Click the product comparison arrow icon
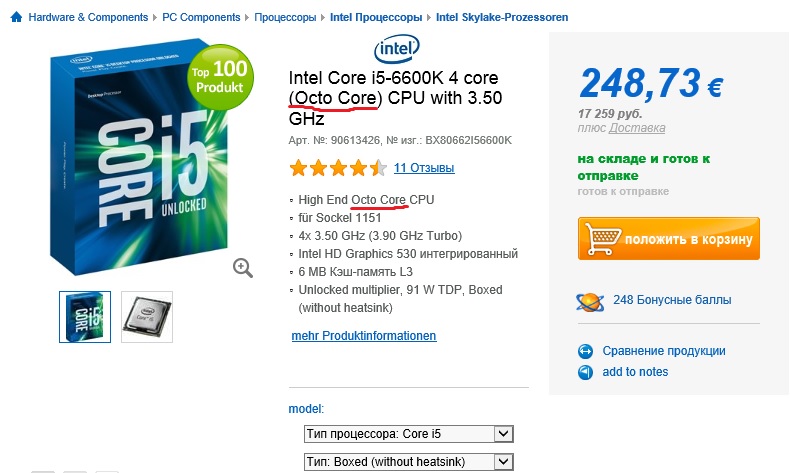 coord(586,351)
